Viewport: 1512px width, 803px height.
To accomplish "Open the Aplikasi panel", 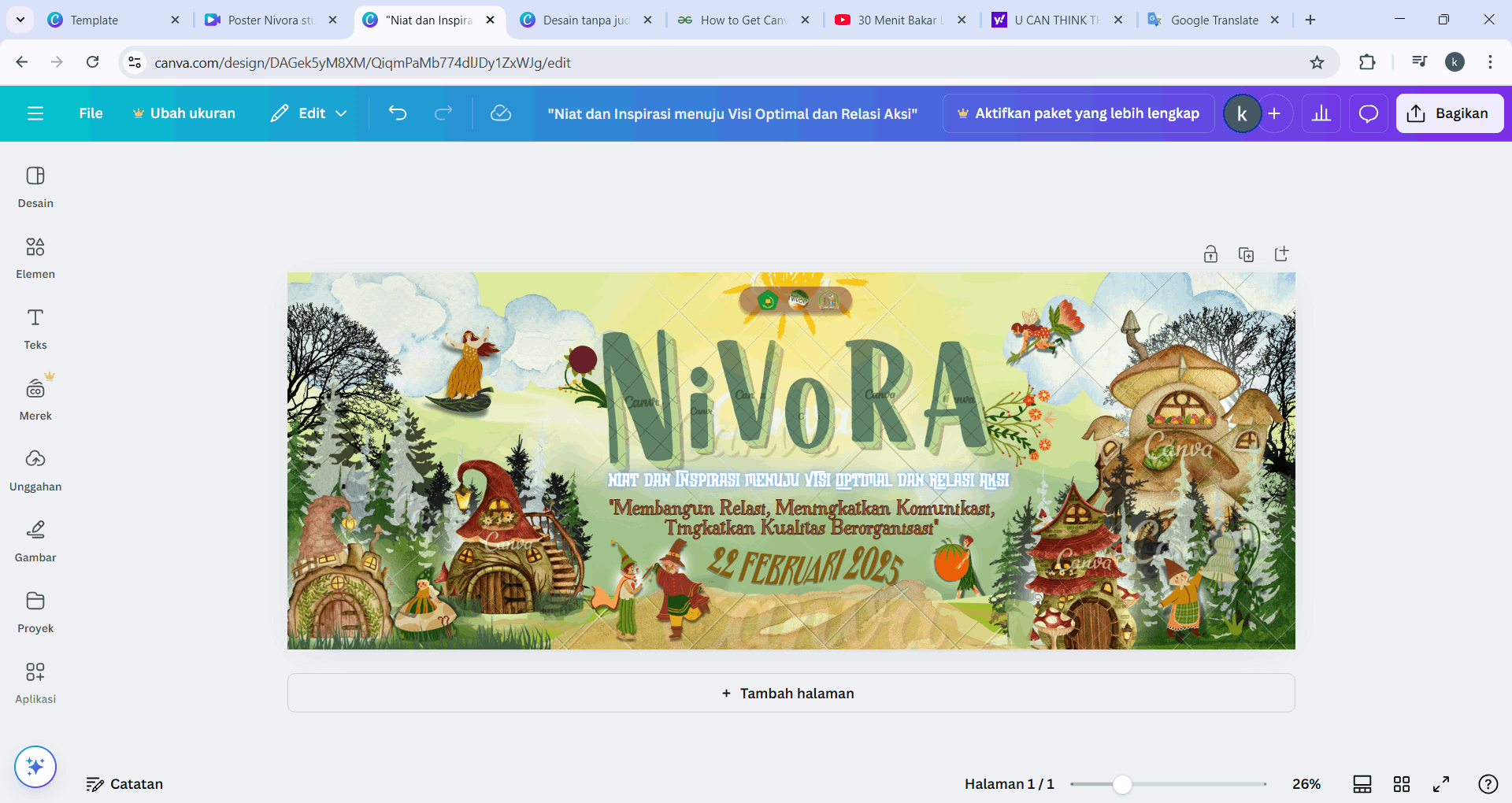I will click(35, 681).
